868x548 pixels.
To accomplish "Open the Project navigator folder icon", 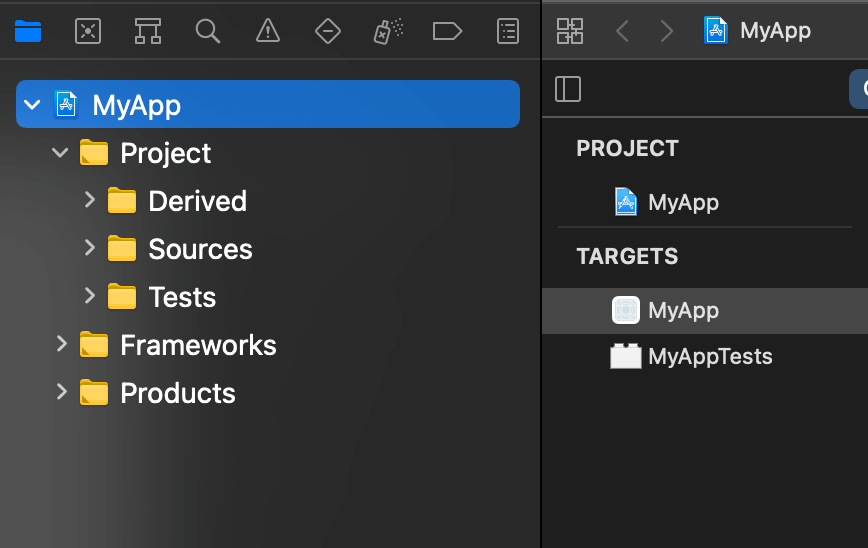I will pyautogui.click(x=28, y=31).
